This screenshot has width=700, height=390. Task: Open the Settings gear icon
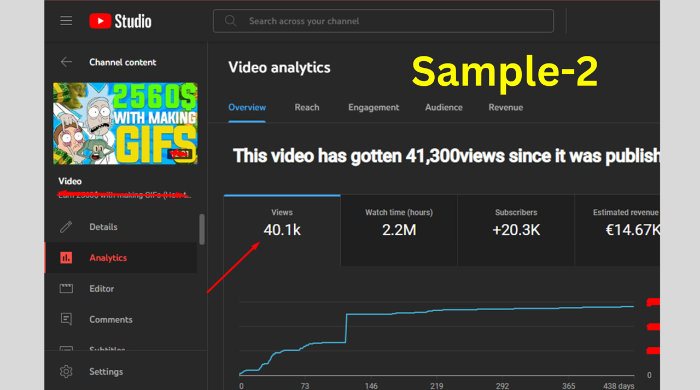66,371
